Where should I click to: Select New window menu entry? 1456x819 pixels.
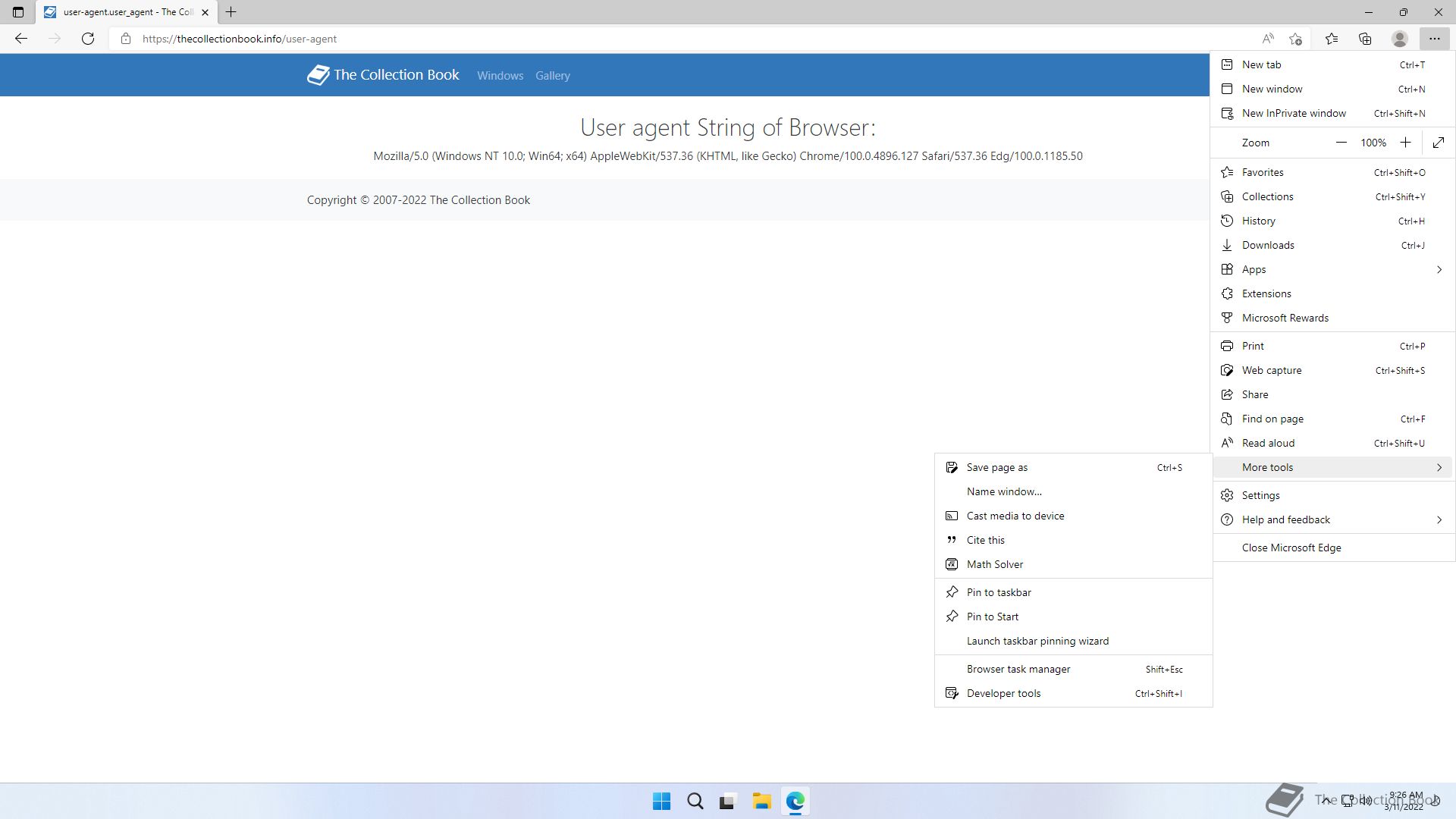[x=1332, y=89]
